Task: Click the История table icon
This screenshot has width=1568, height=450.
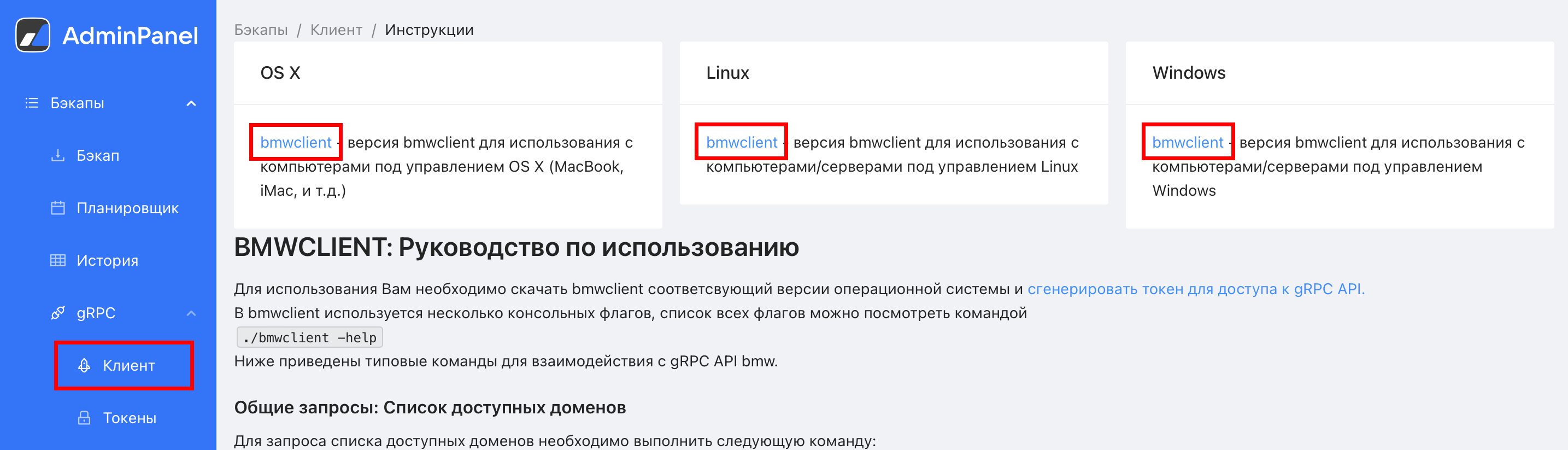Action: pyautogui.click(x=58, y=260)
